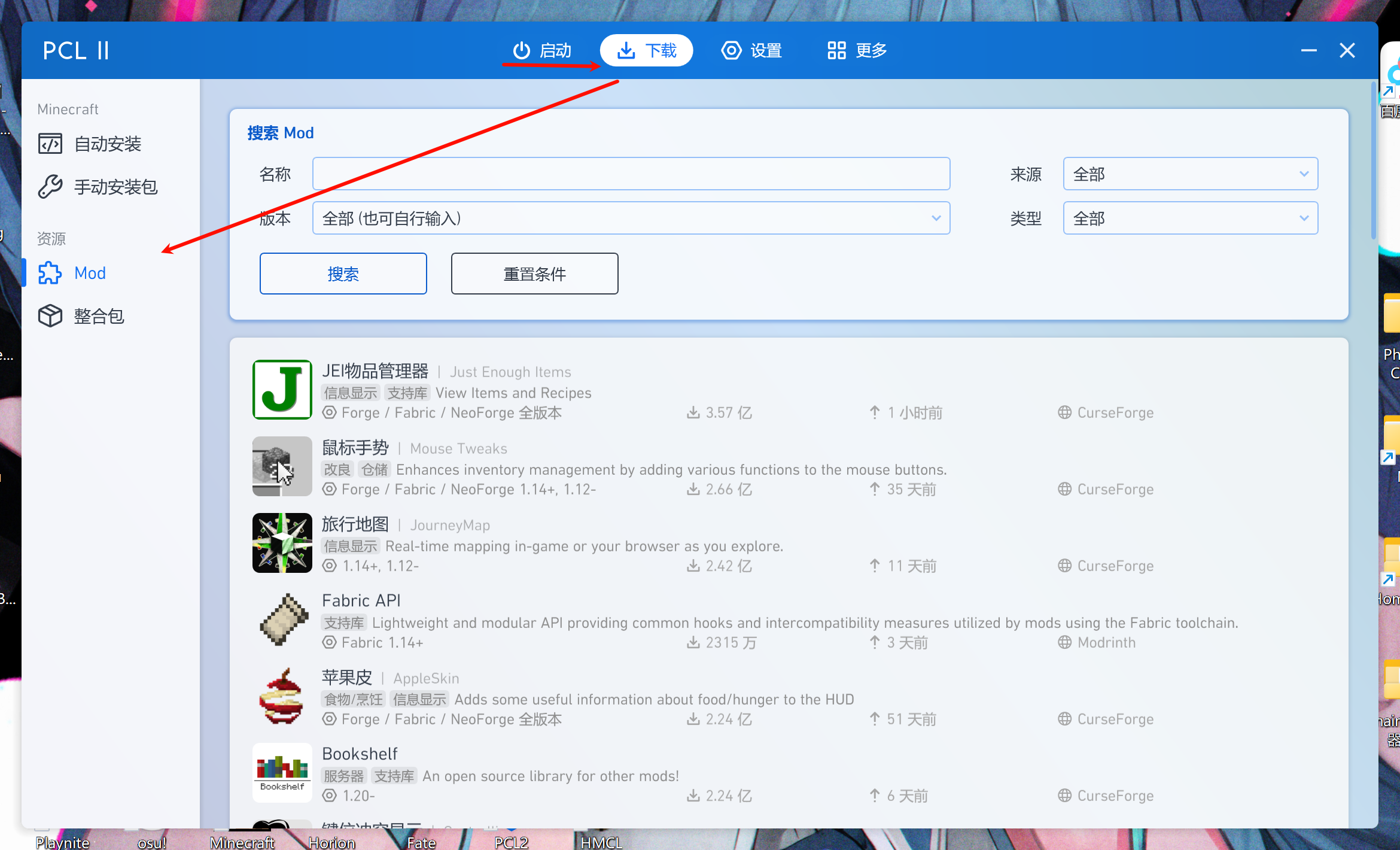
Task: Switch to the 启动 tab
Action: (x=541, y=50)
